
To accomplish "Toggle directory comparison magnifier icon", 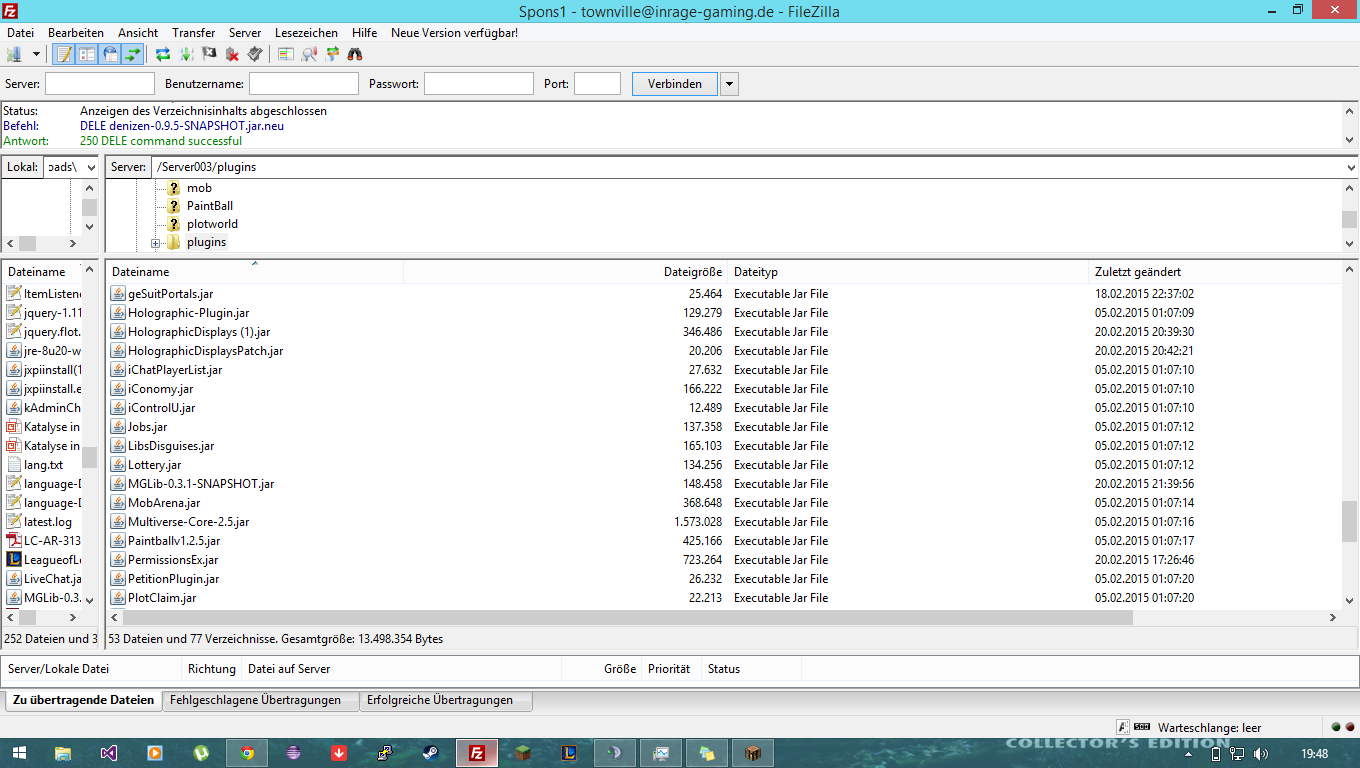I will (309, 54).
